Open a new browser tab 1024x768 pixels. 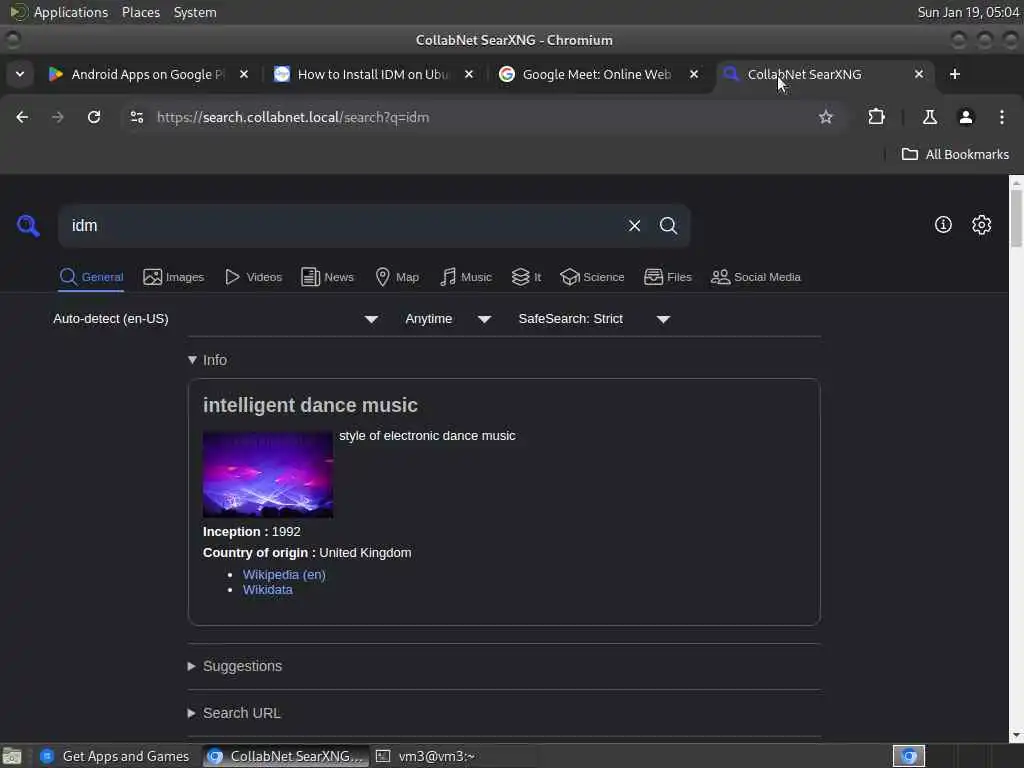point(954,74)
